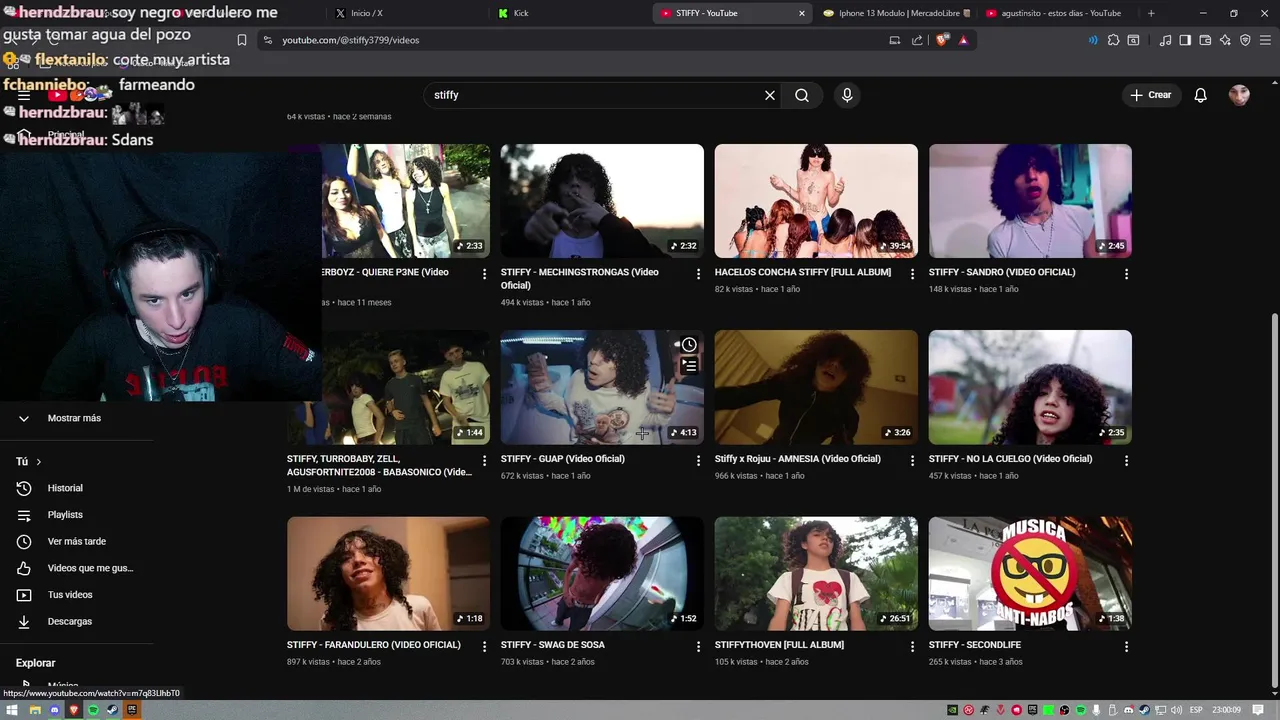The height and width of the screenshot is (720, 1280).
Task: Switch to agustinsito - estos dias tab
Action: (x=1058, y=13)
